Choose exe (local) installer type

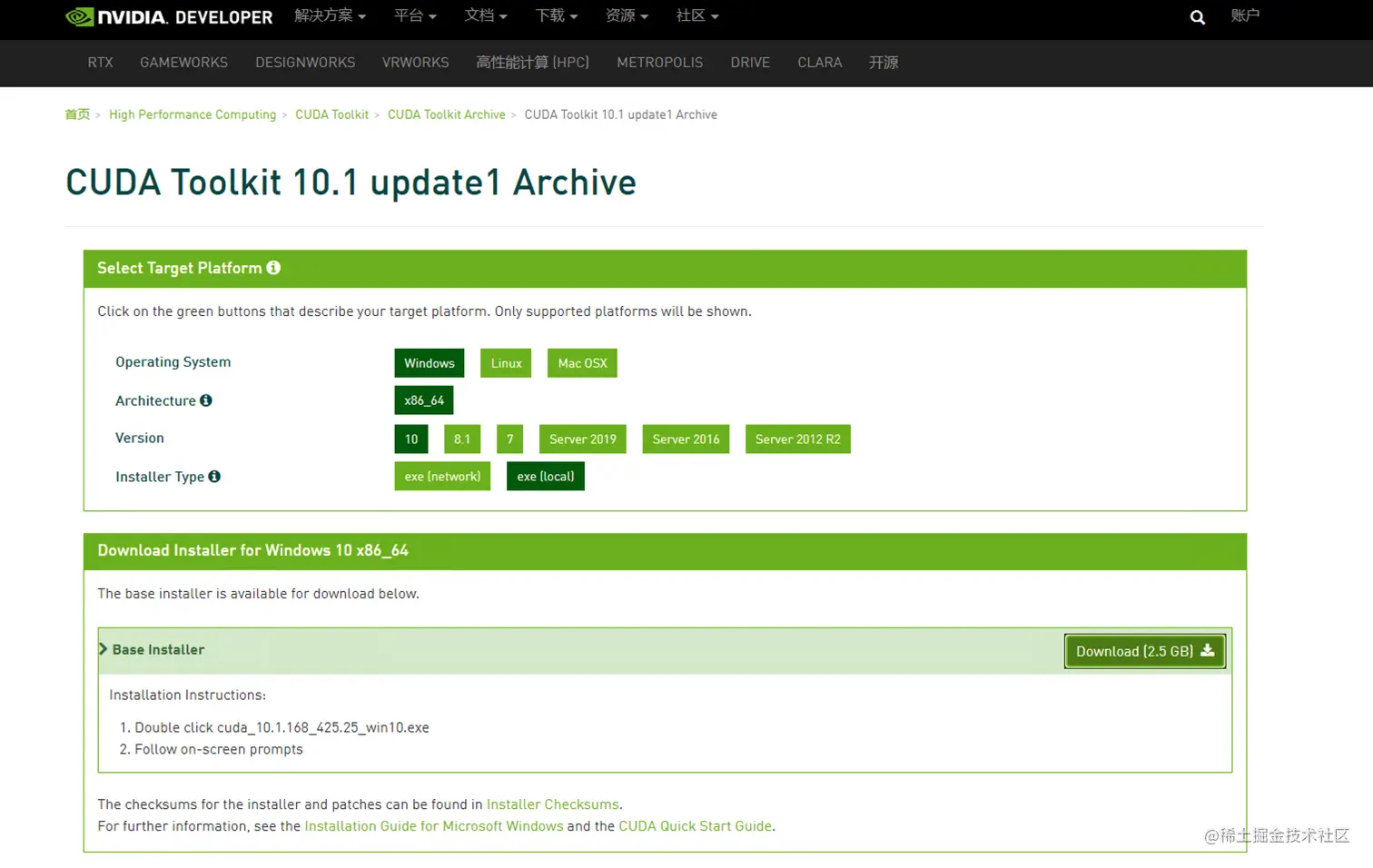pos(546,476)
